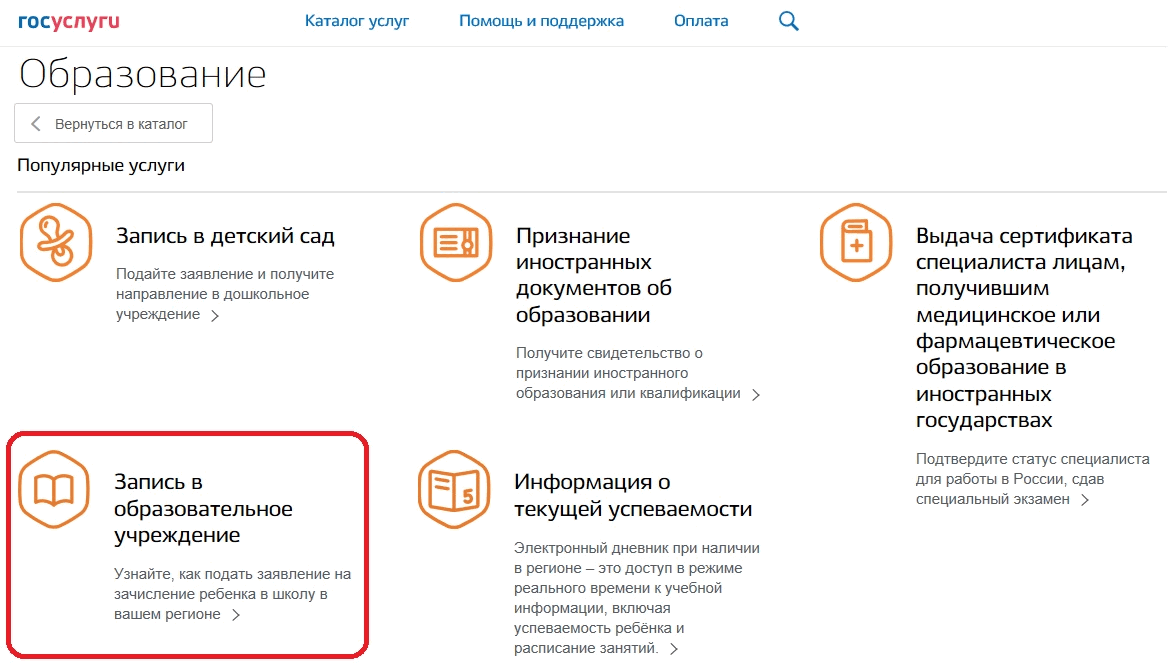Open Выдача сертификата специалиста лицам service
Image resolution: width=1173 pixels, height=672 pixels.
click(1024, 328)
